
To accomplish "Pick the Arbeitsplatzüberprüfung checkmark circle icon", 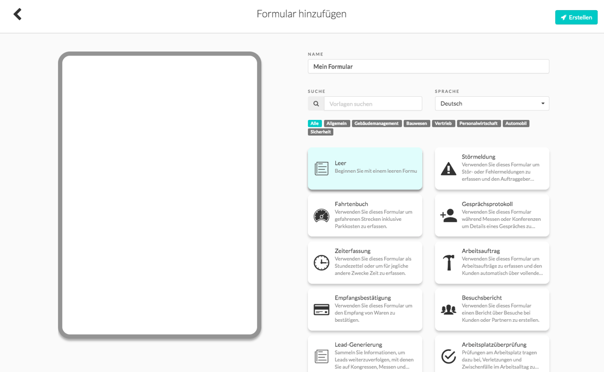I will click(448, 356).
